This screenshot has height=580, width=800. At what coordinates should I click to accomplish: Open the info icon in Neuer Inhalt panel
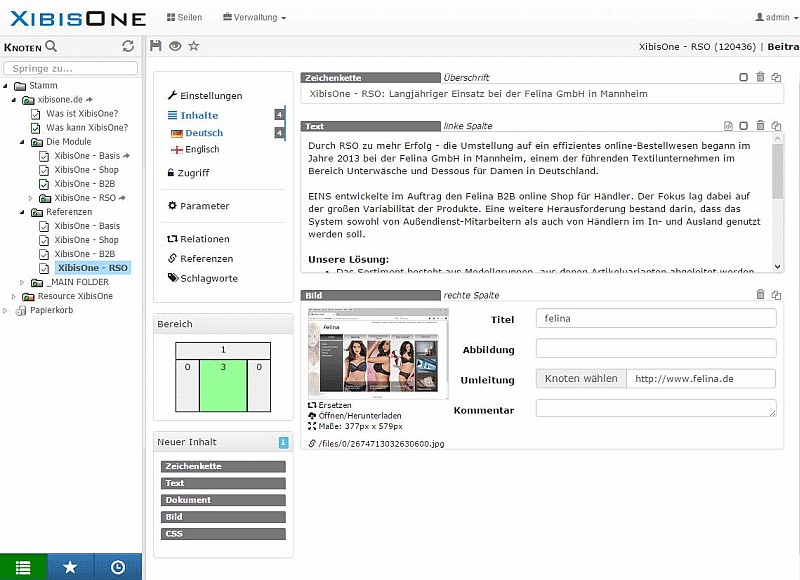pos(284,442)
